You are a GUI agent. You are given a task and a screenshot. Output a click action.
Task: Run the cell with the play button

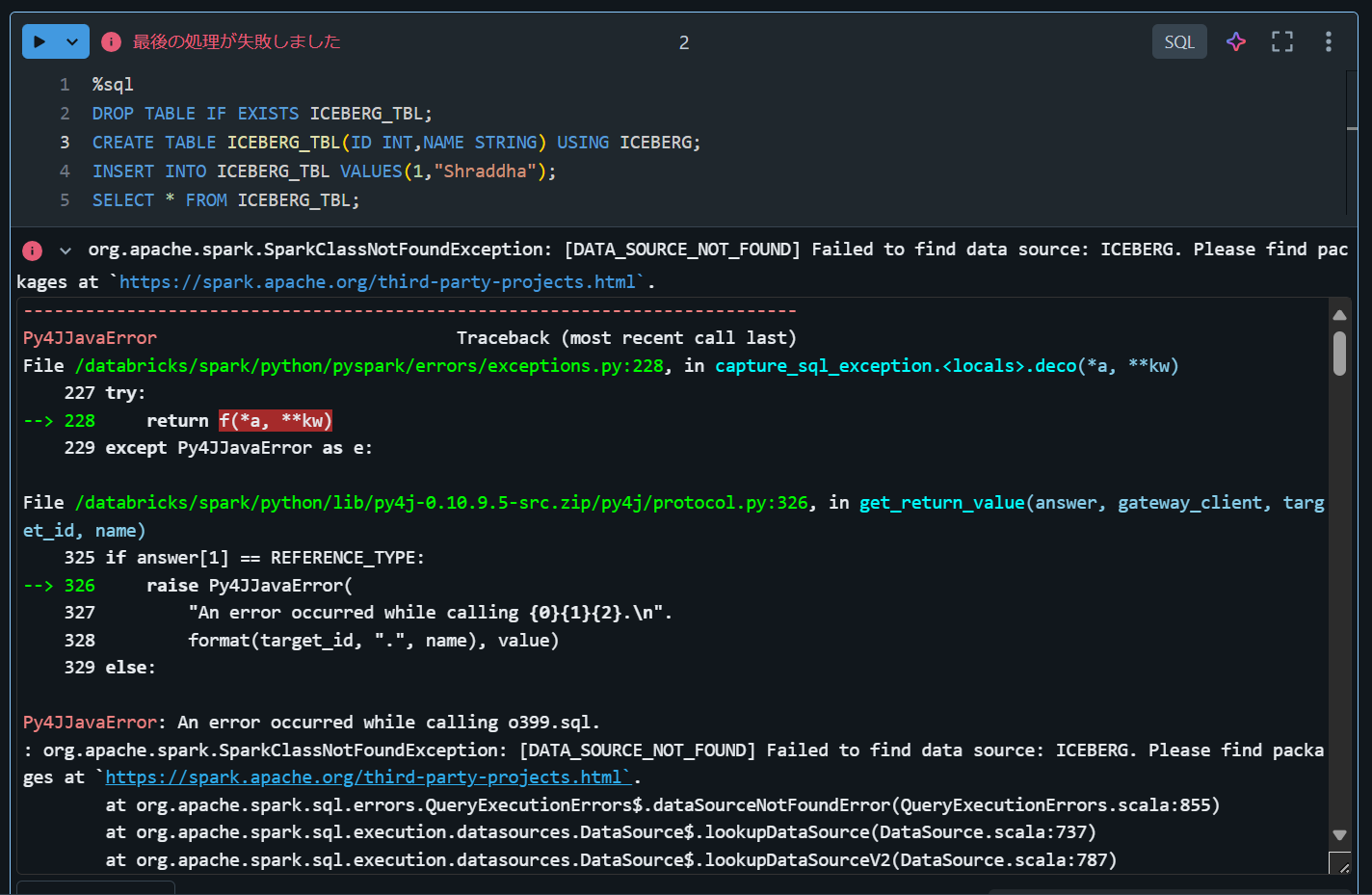pos(40,41)
